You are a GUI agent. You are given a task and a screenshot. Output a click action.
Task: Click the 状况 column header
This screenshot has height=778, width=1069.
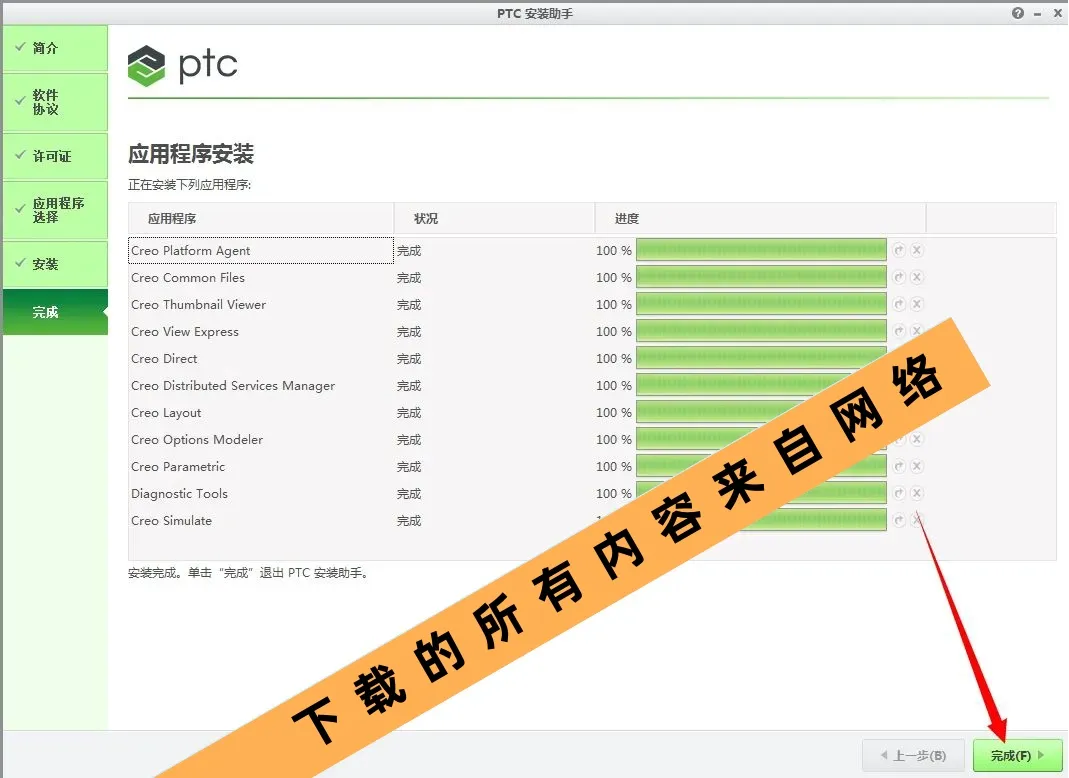click(x=494, y=218)
